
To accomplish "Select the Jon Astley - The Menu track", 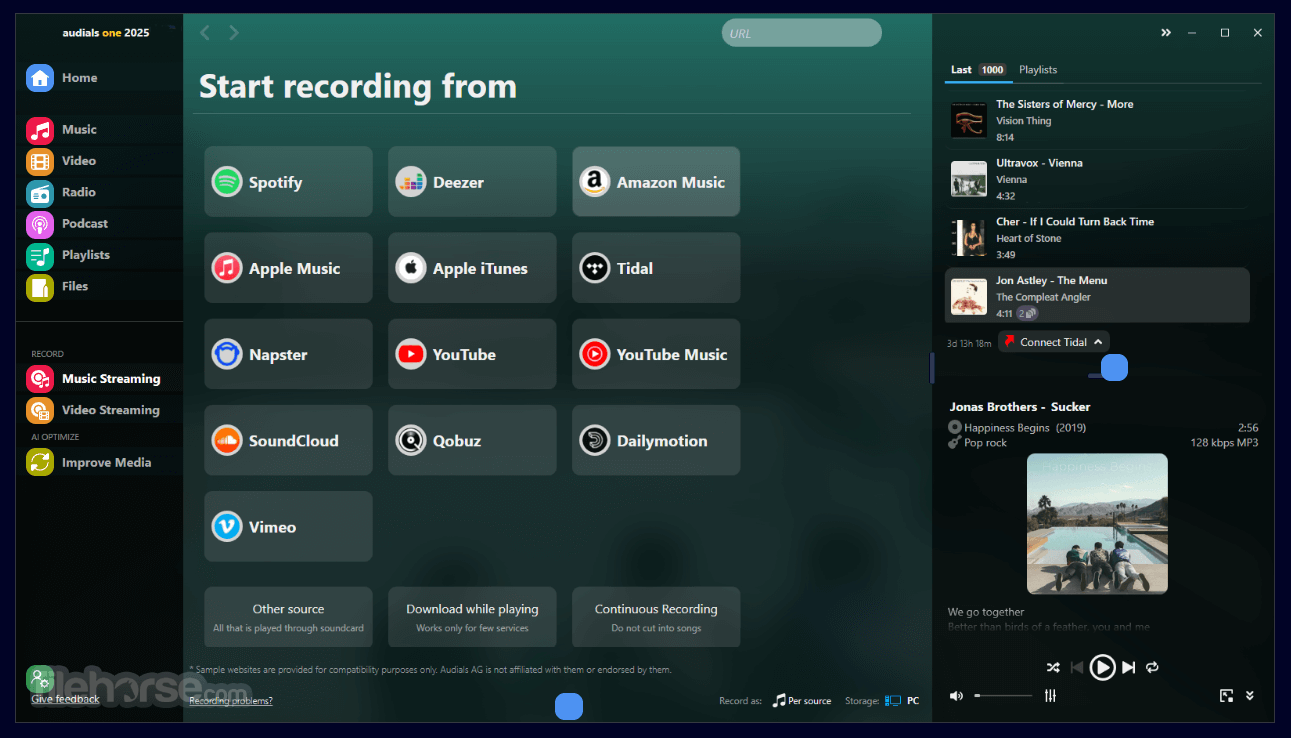I will (1097, 295).
